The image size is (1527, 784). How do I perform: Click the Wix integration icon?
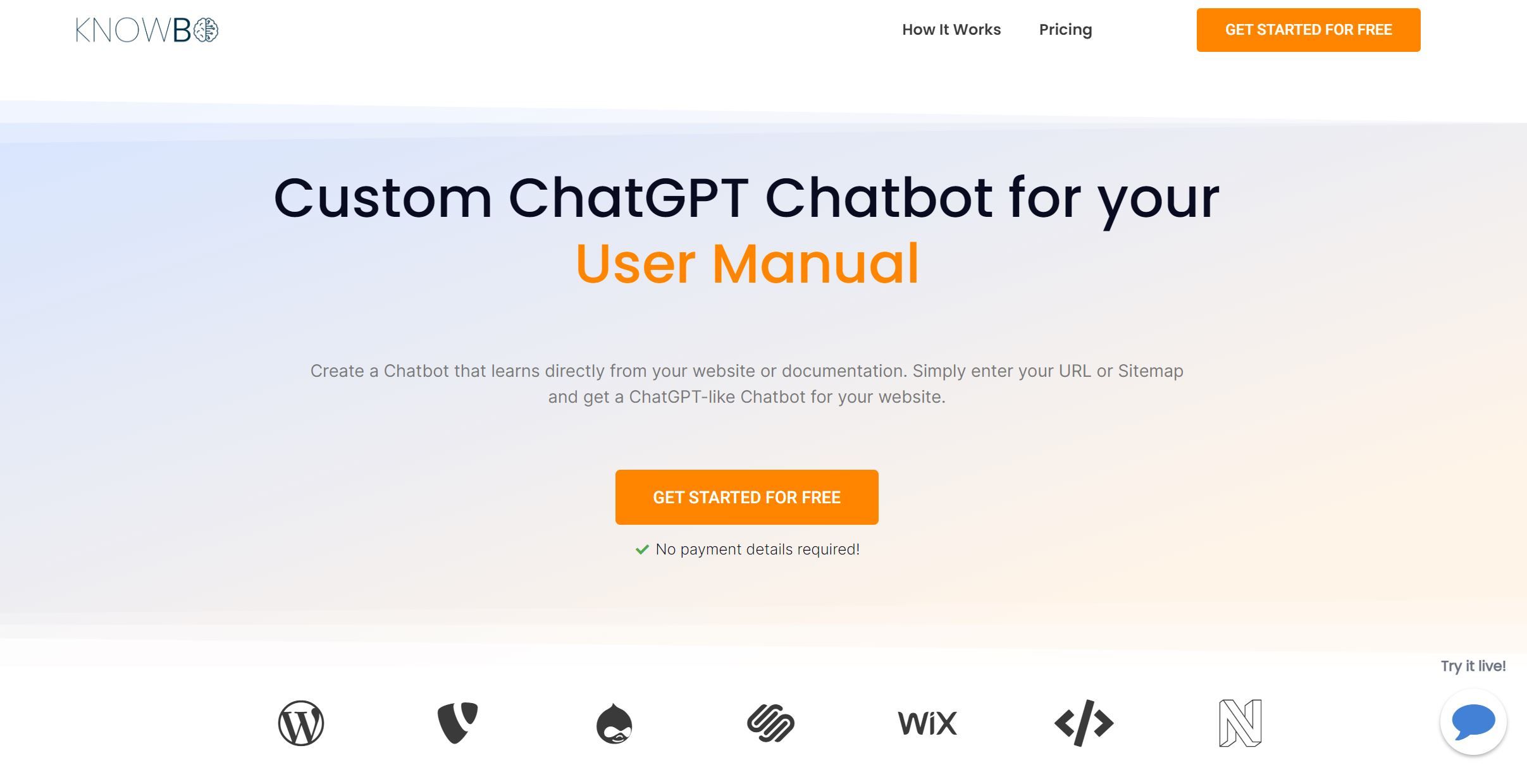(x=926, y=722)
